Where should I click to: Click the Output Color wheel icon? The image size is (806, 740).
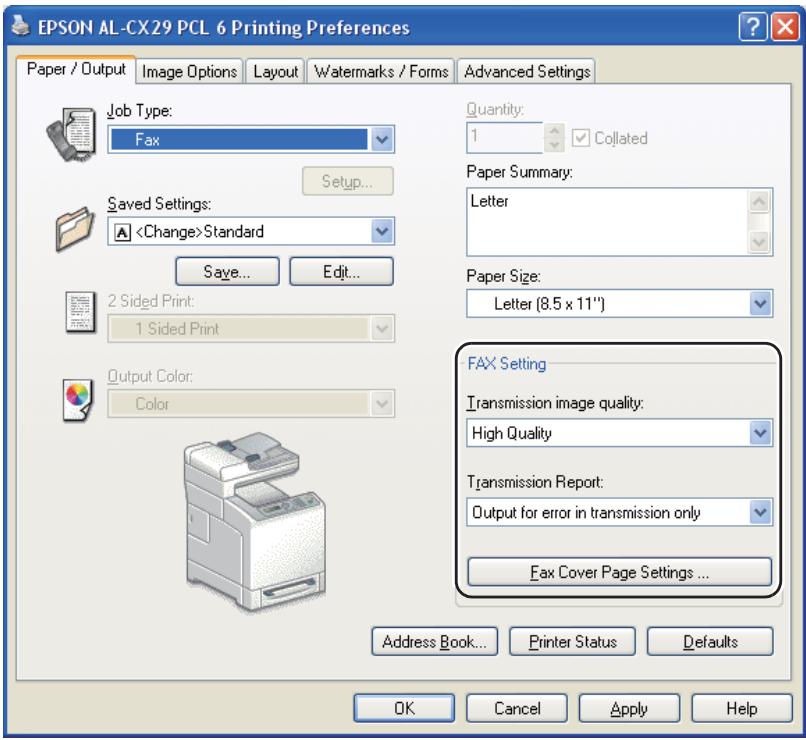(x=78, y=400)
